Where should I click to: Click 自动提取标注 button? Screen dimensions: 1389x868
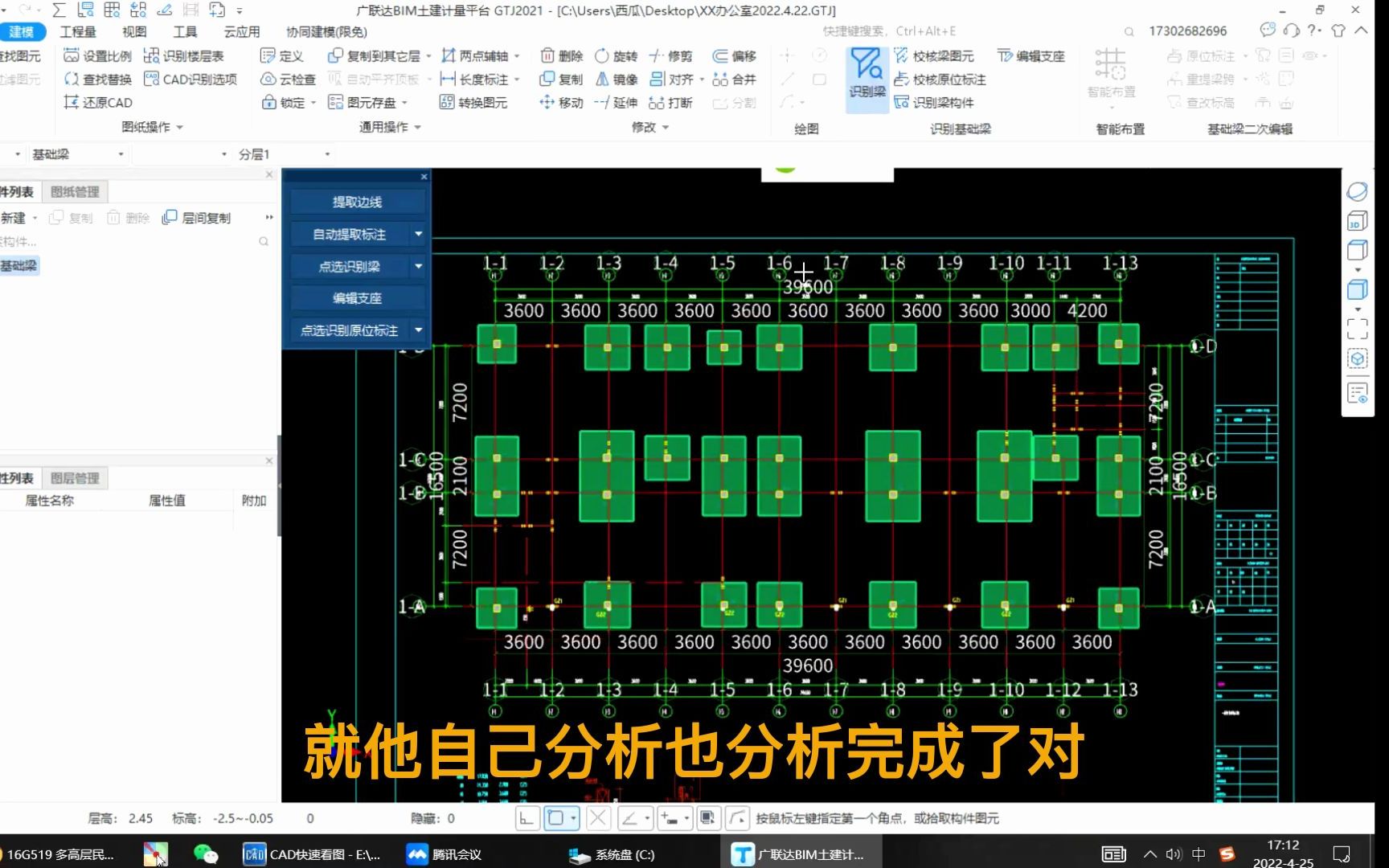coord(350,234)
